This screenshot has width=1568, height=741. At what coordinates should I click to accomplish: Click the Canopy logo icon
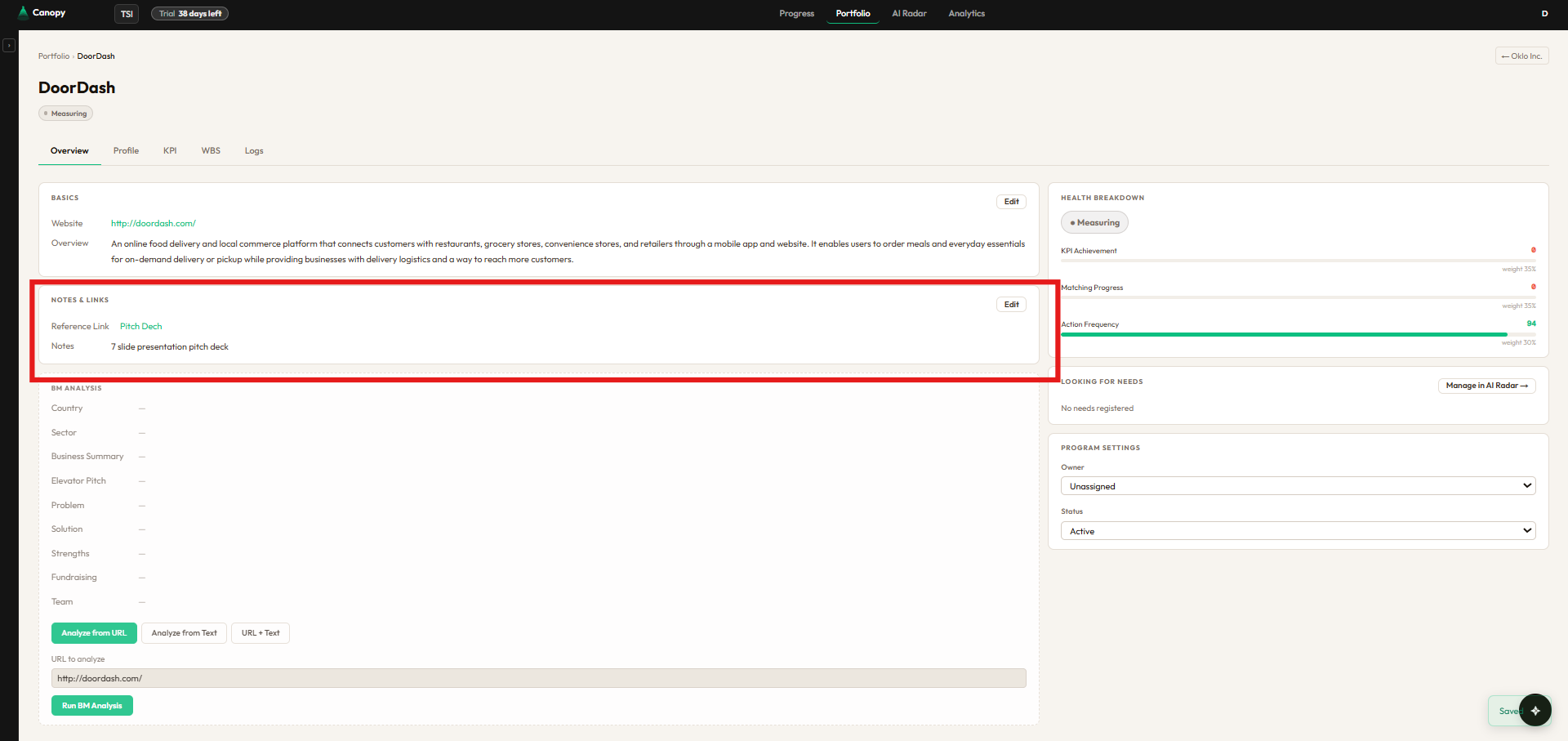[x=23, y=12]
